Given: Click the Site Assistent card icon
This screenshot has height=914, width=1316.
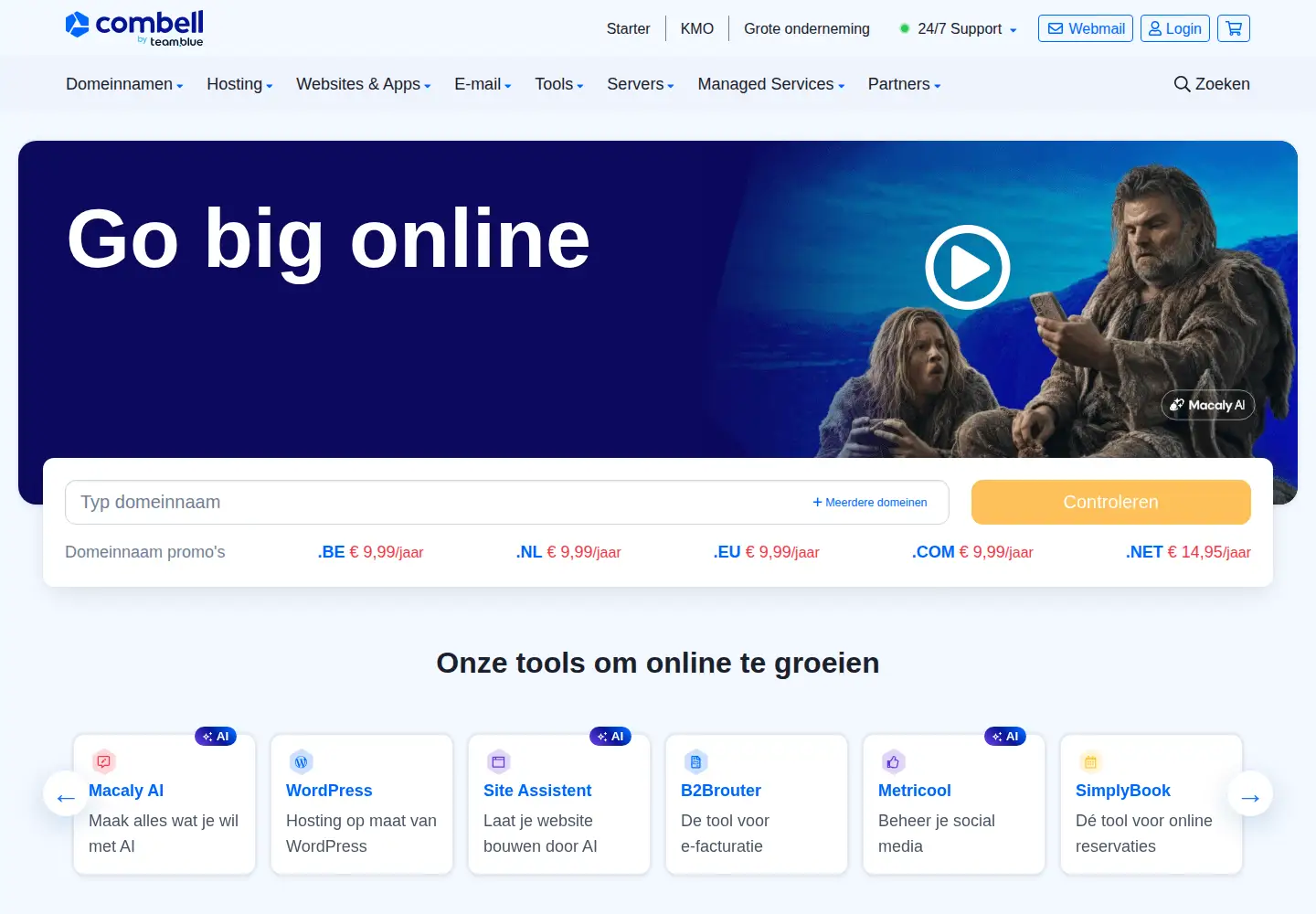Looking at the screenshot, I should [498, 761].
